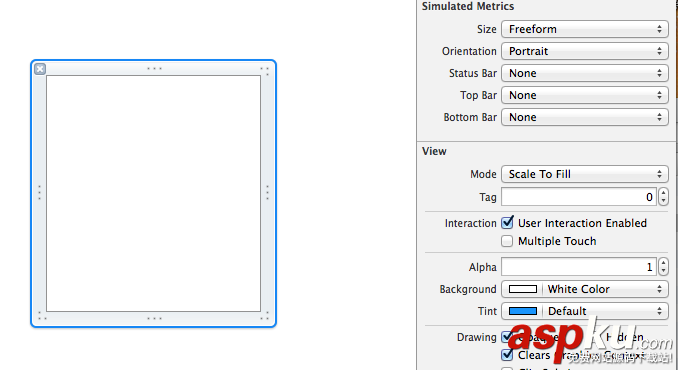This screenshot has width=678, height=370.
Task: Enable the Multiple Touch checkbox
Action: pyautogui.click(x=507, y=241)
